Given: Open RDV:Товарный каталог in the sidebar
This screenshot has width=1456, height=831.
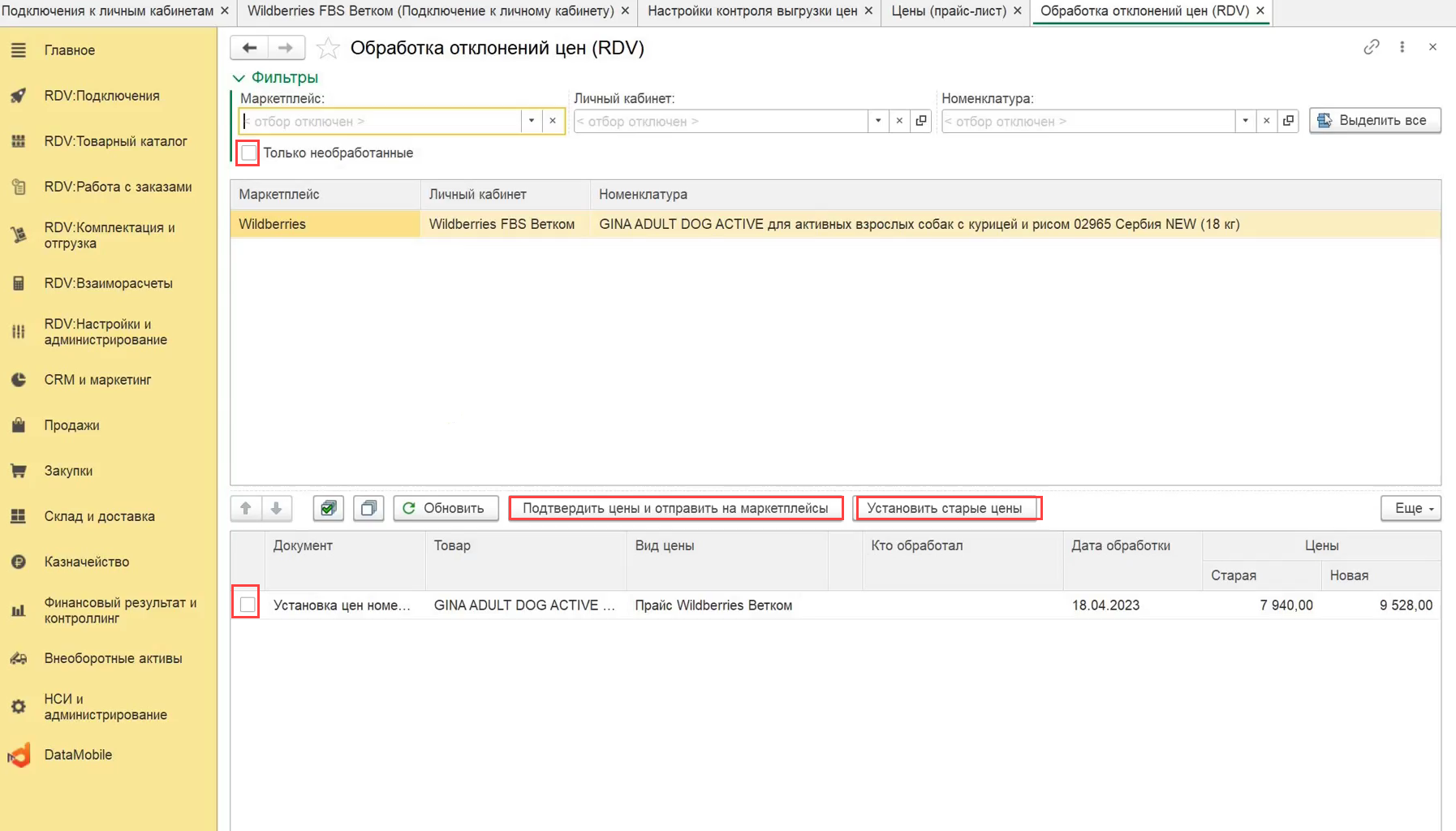Looking at the screenshot, I should [115, 141].
